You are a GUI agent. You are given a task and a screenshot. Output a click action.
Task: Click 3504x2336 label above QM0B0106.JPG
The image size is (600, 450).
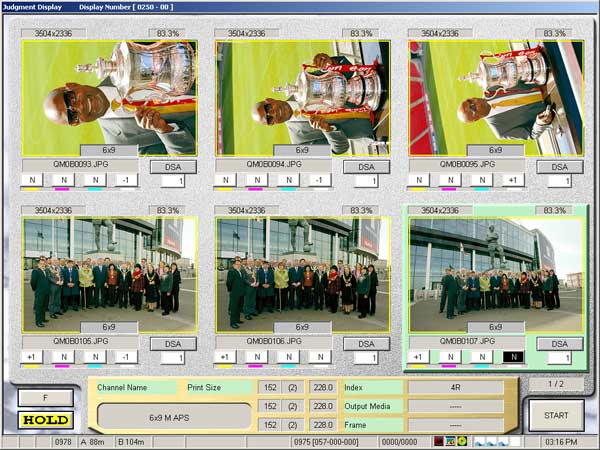point(246,210)
